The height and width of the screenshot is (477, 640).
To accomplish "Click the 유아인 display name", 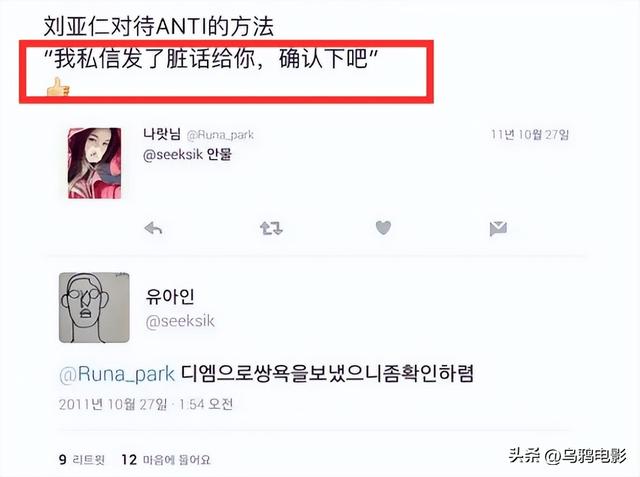I will (170, 297).
